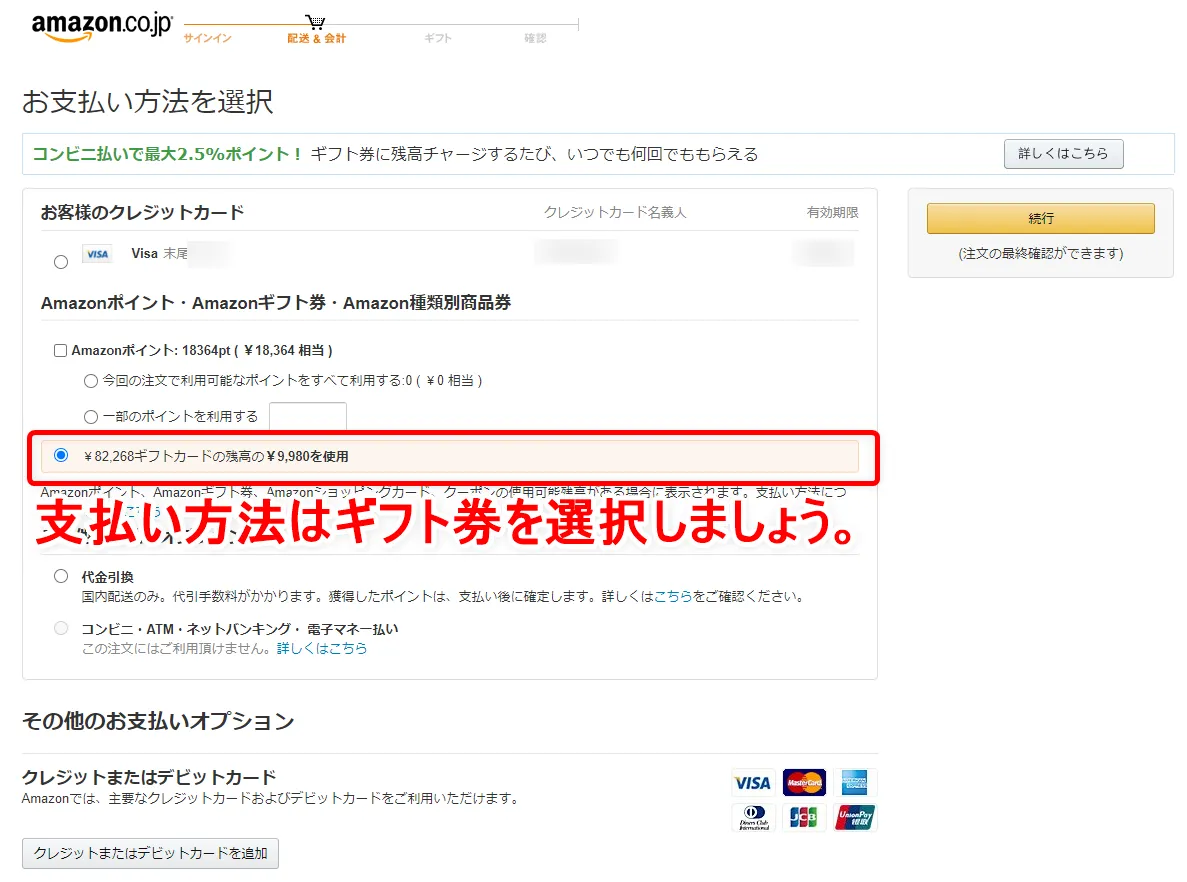This screenshot has height=882, width=1187.
Task: Click the small Visa logo beside saved card
Action: pyautogui.click(x=97, y=254)
